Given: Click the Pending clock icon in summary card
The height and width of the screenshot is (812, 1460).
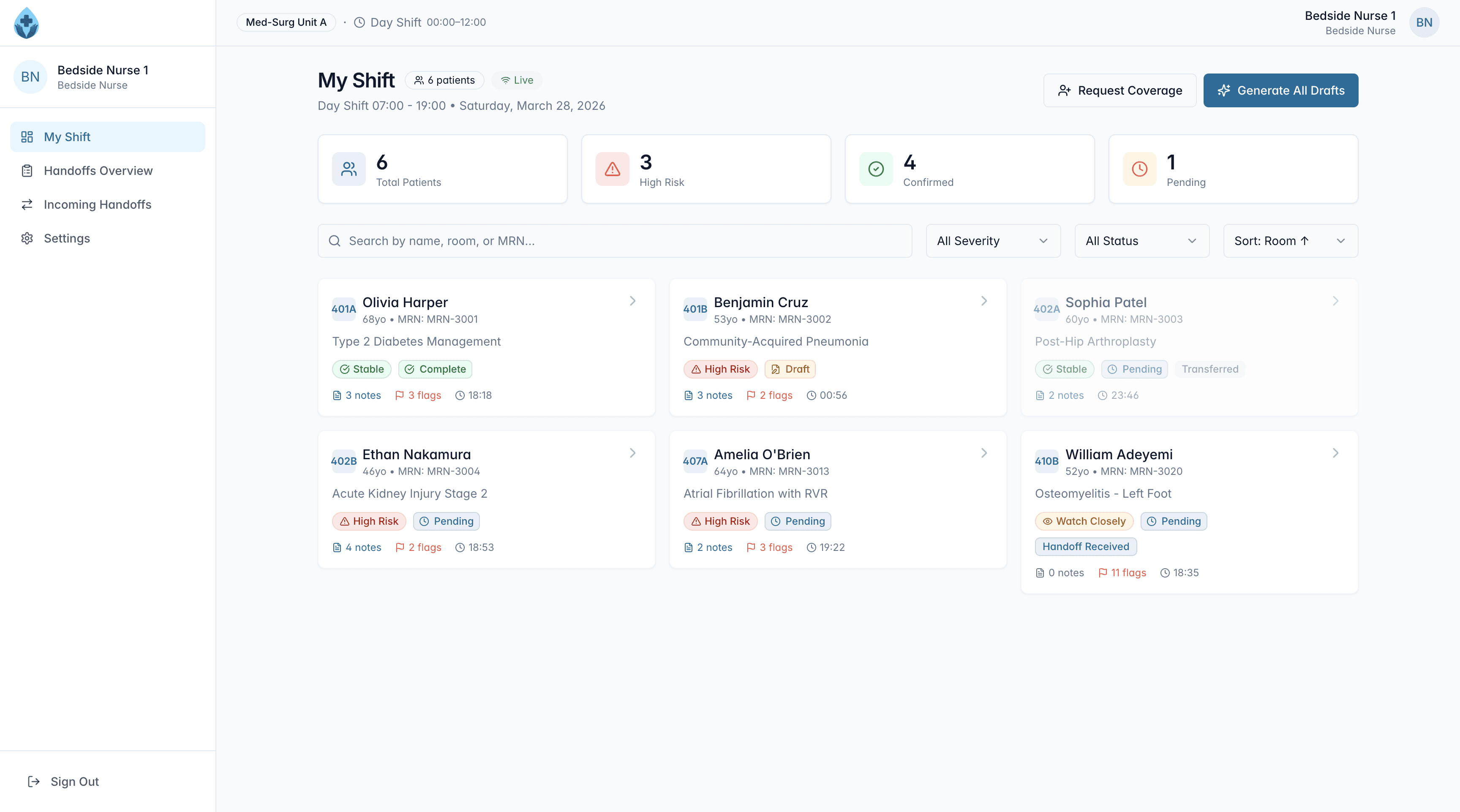Looking at the screenshot, I should 1139,169.
